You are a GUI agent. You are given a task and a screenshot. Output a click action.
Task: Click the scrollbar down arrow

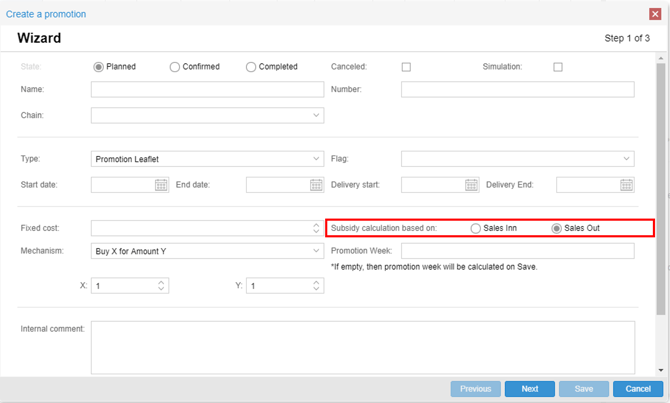(661, 370)
